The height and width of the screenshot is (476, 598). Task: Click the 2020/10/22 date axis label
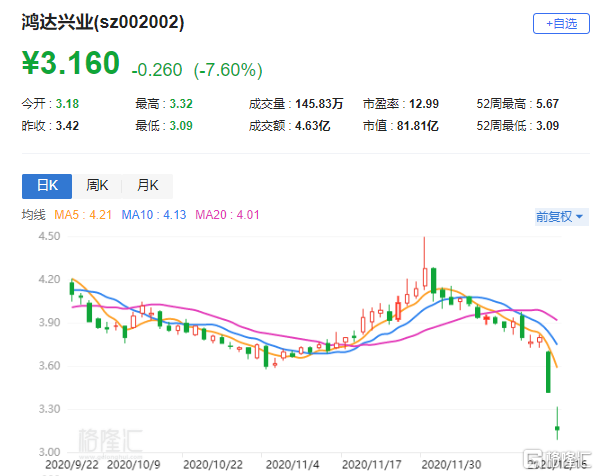coord(213,465)
